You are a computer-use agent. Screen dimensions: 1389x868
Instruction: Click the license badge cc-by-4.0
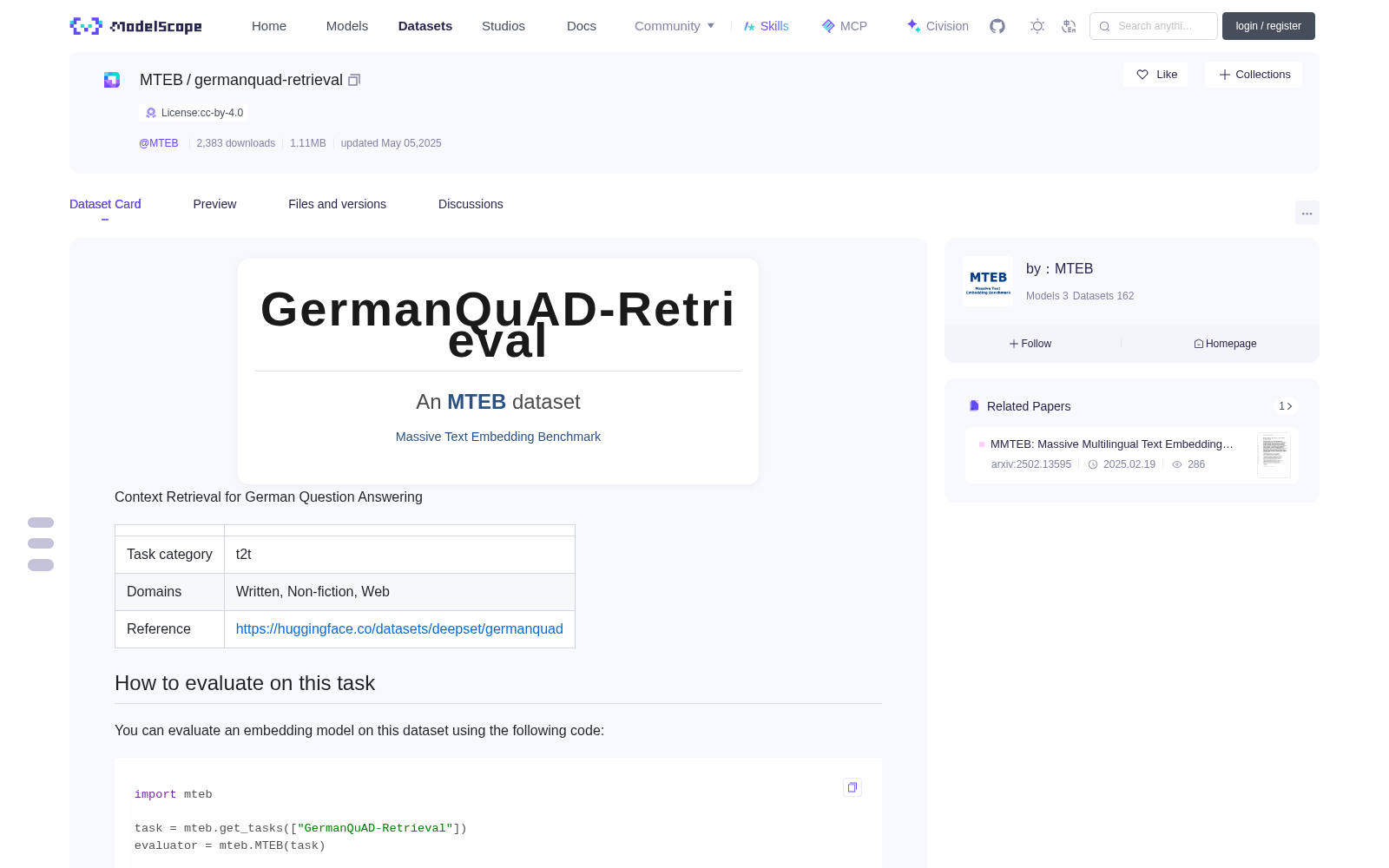tap(194, 113)
